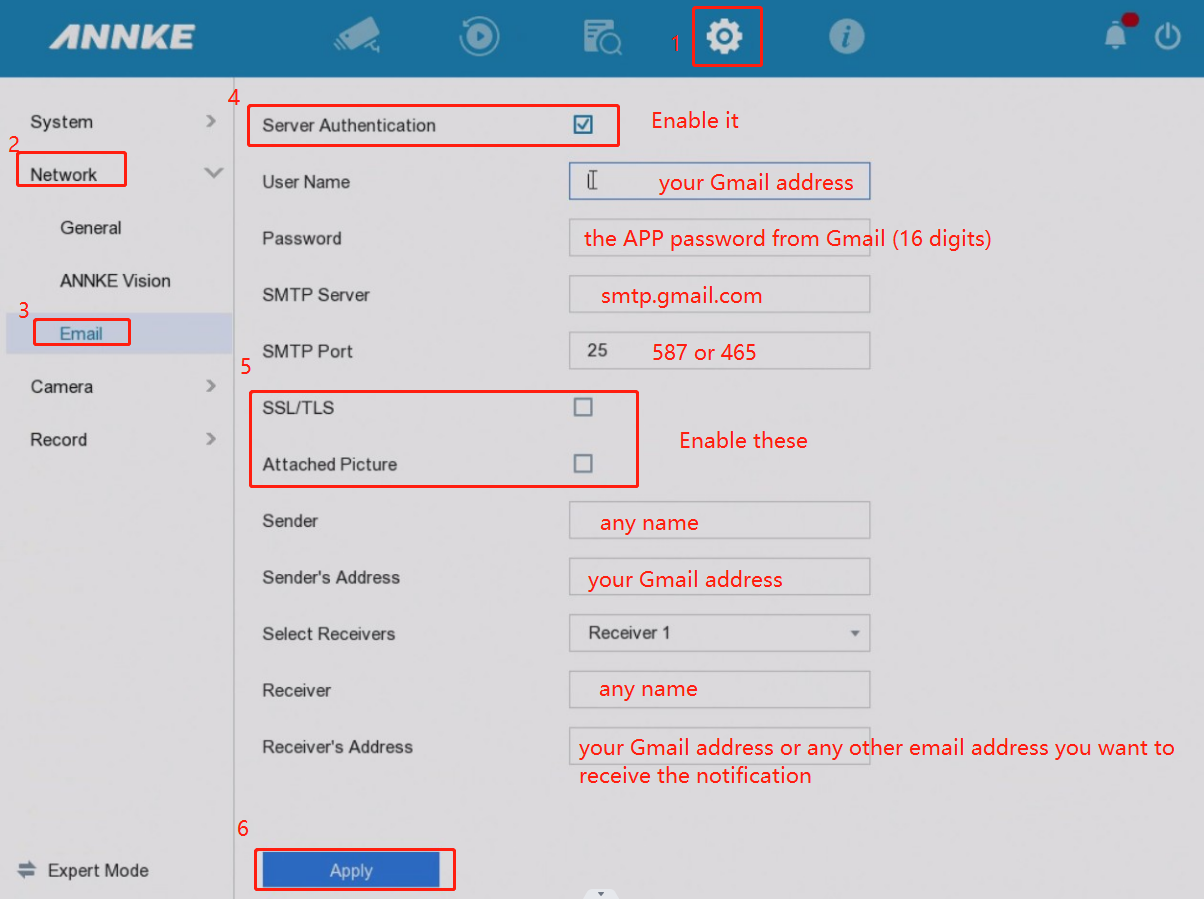
Task: Show alarm notifications via bell icon
Action: [1116, 37]
